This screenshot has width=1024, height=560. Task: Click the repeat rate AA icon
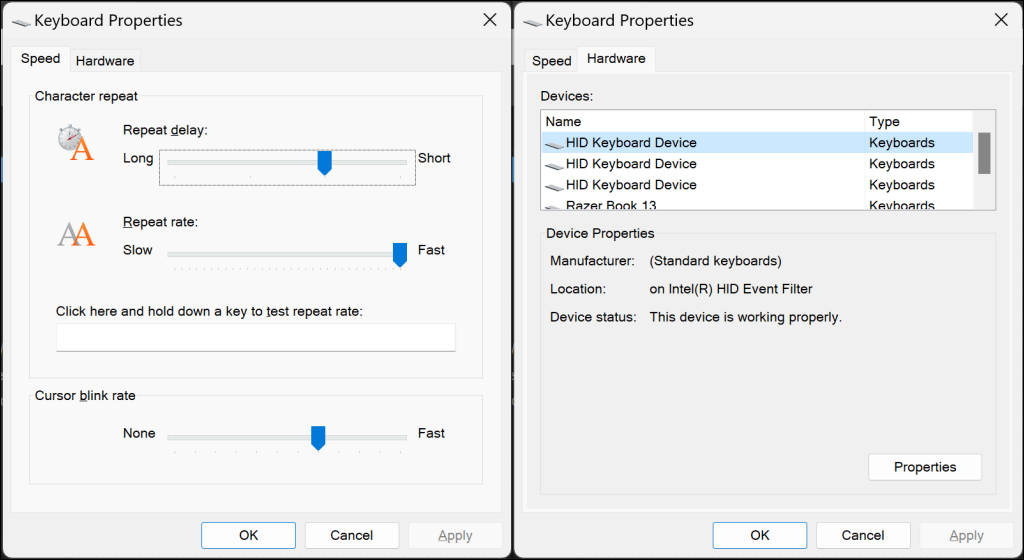pos(76,234)
